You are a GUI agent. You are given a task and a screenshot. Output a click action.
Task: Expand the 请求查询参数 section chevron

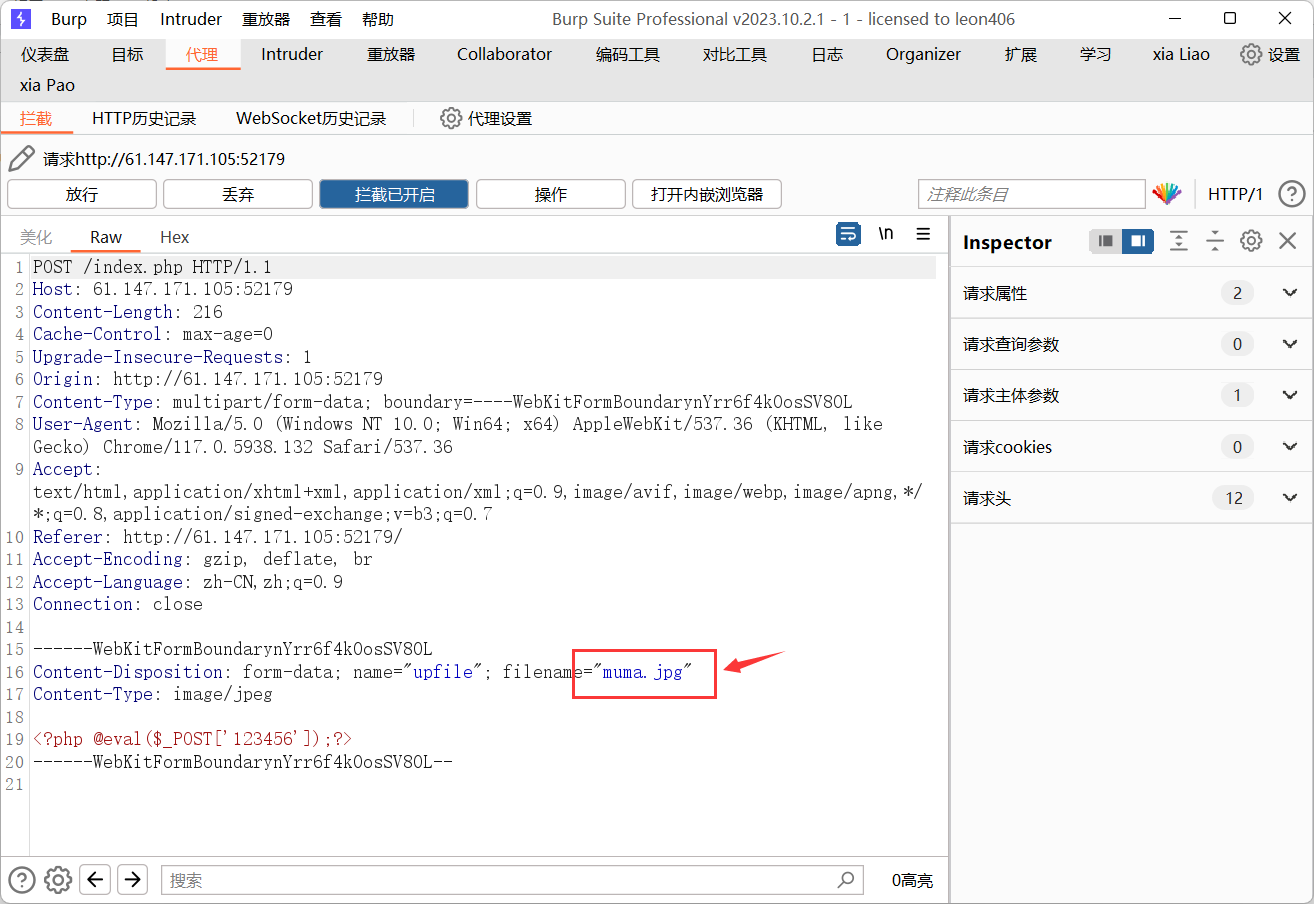(1289, 344)
